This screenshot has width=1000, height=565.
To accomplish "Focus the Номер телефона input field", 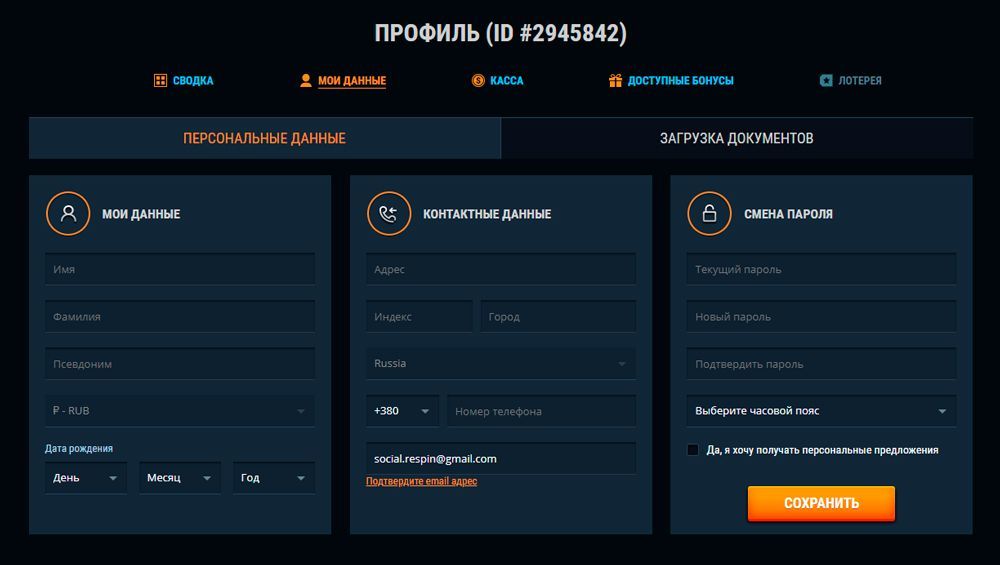I will point(541,411).
